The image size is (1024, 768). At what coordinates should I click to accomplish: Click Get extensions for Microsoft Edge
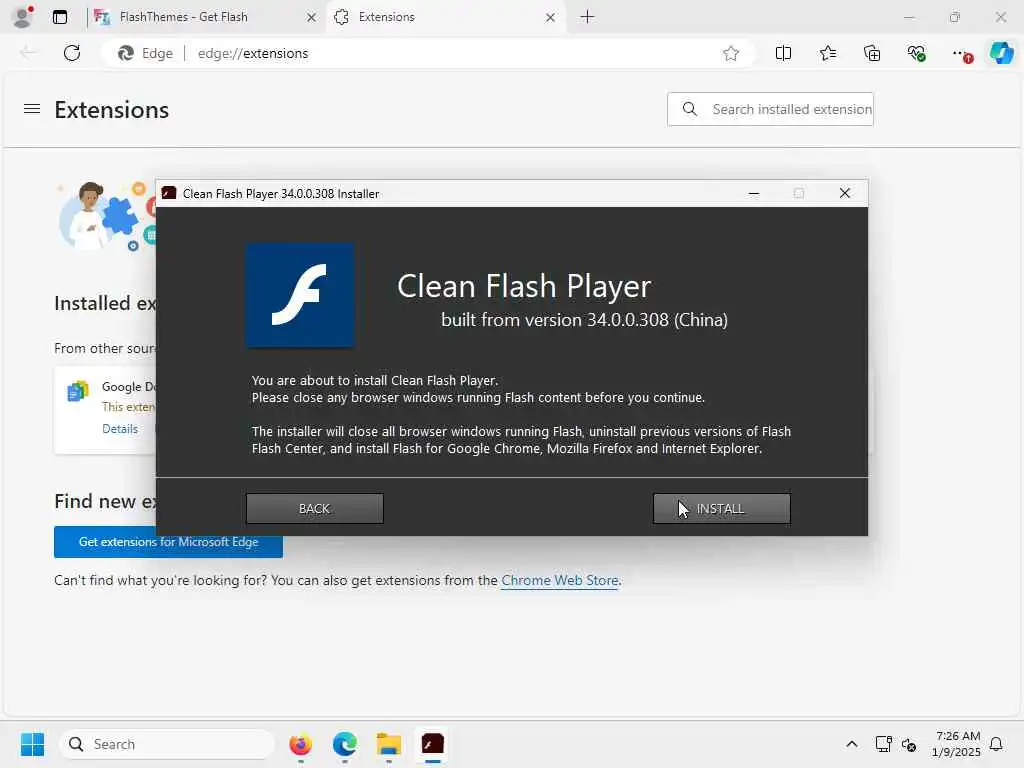point(168,542)
